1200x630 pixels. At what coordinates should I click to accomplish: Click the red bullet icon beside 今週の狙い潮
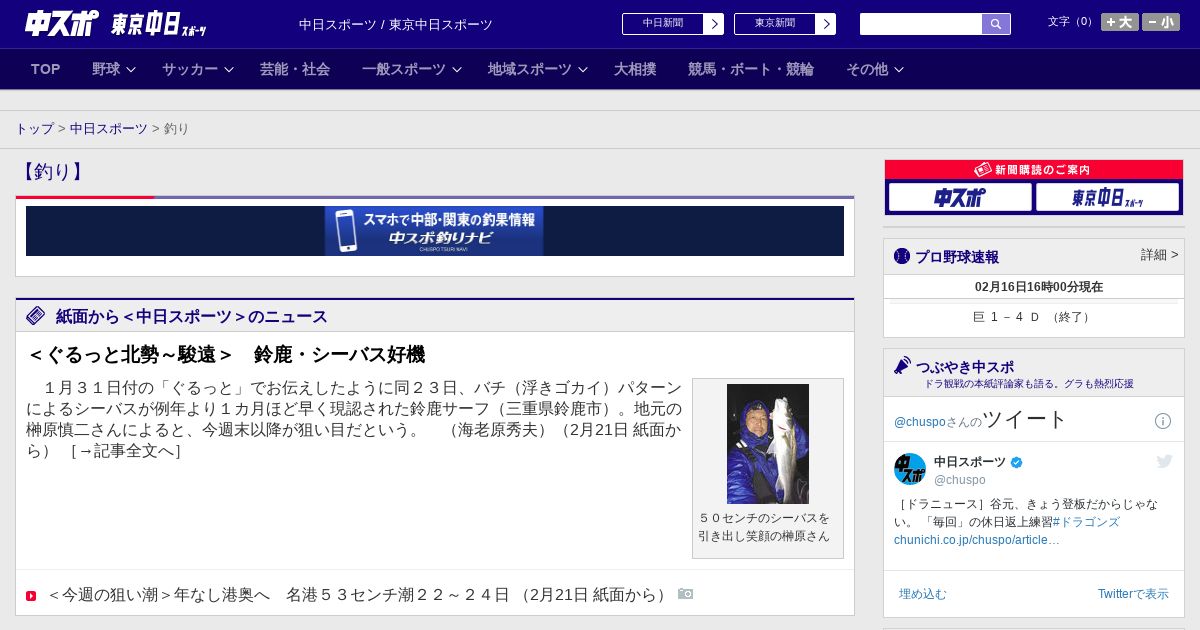[x=31, y=596]
